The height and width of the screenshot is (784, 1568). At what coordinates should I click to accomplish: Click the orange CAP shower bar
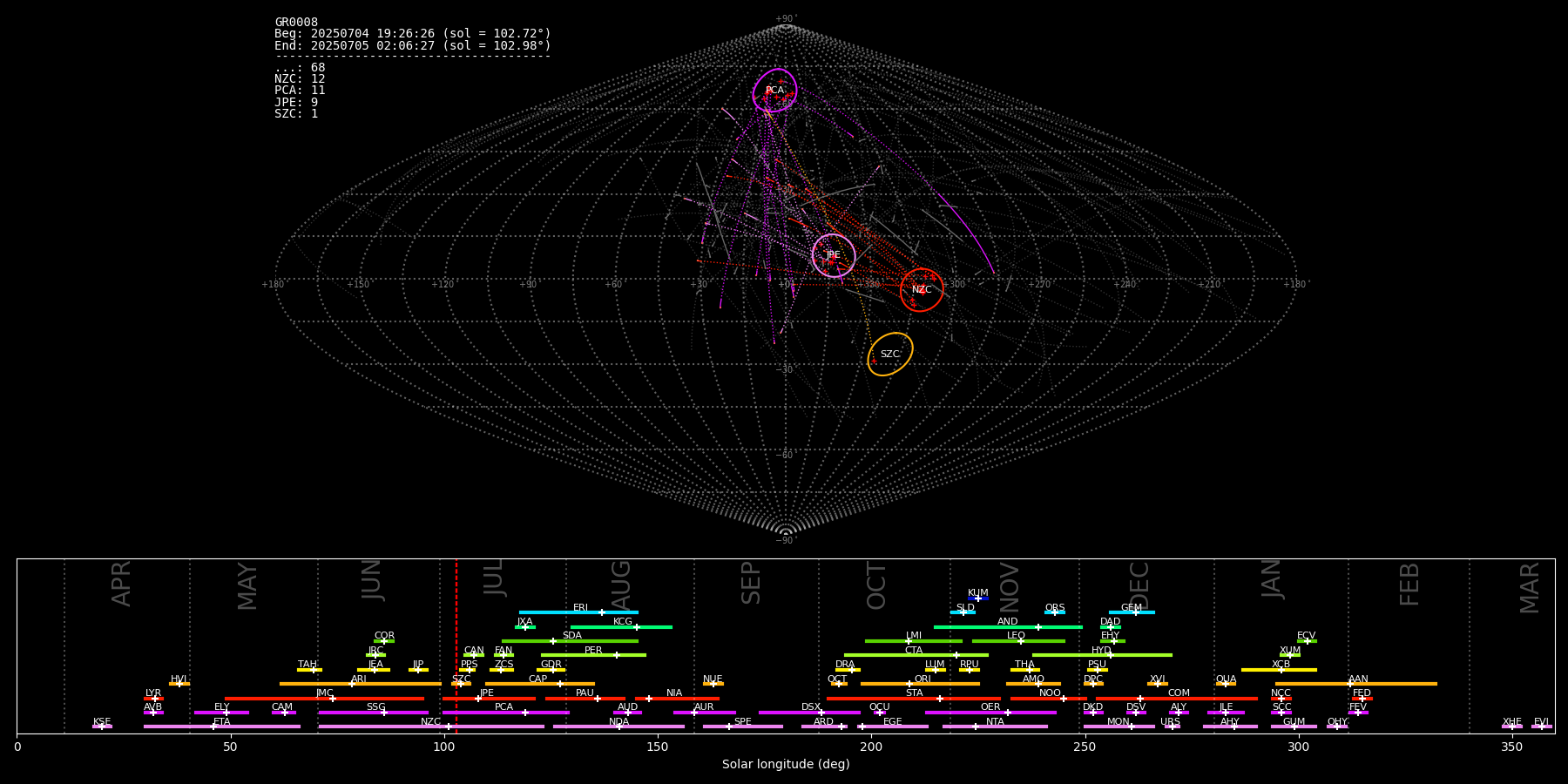pos(540,684)
